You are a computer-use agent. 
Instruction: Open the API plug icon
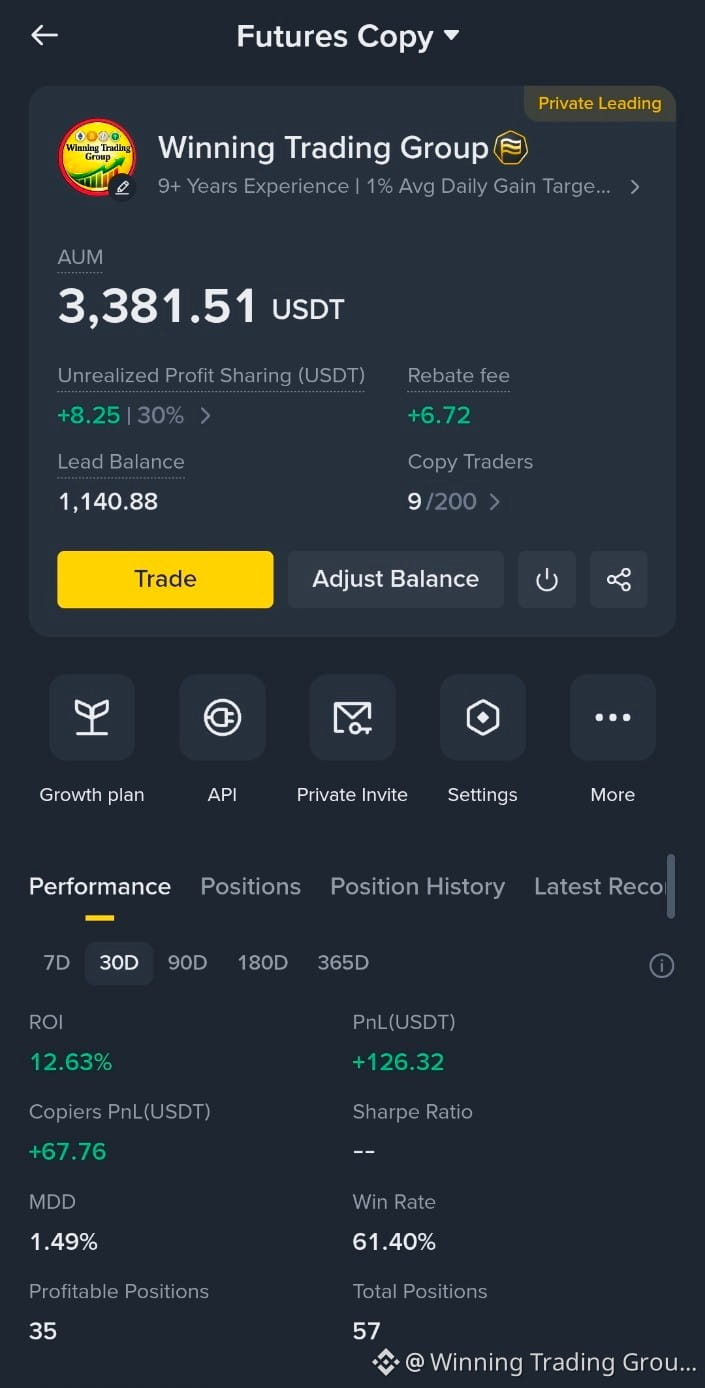(x=222, y=717)
